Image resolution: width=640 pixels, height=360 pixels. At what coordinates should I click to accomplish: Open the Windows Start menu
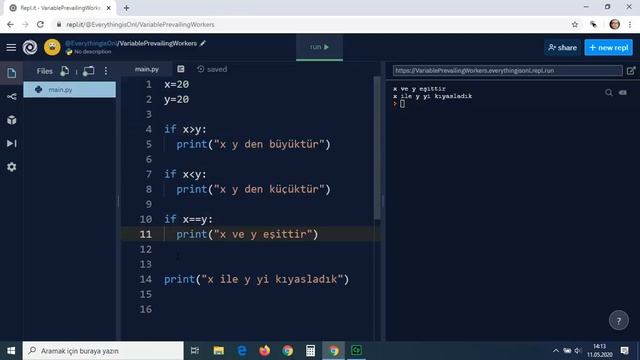11,351
